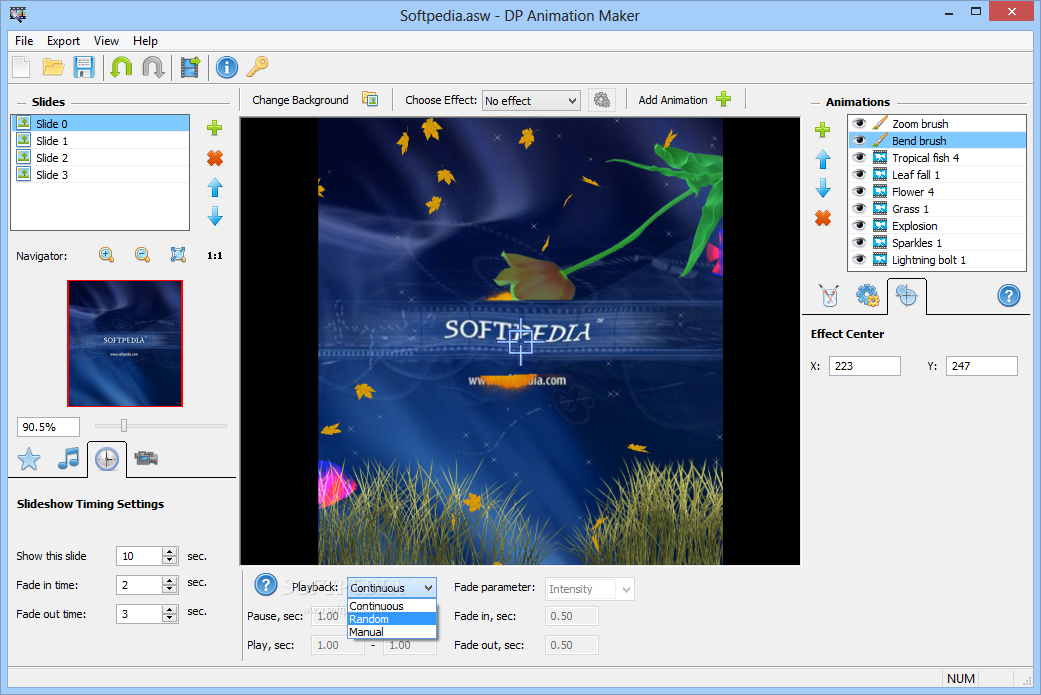
Task: Click the Navigator preview thumbnail
Action: point(125,343)
